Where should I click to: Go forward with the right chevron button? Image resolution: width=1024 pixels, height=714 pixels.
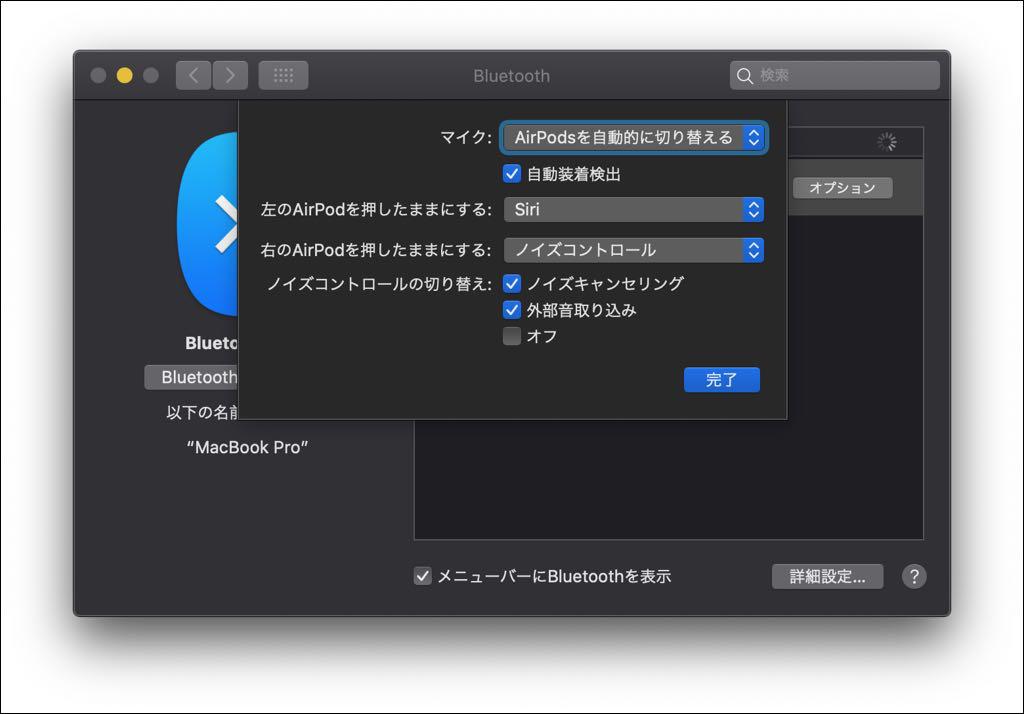click(x=230, y=76)
